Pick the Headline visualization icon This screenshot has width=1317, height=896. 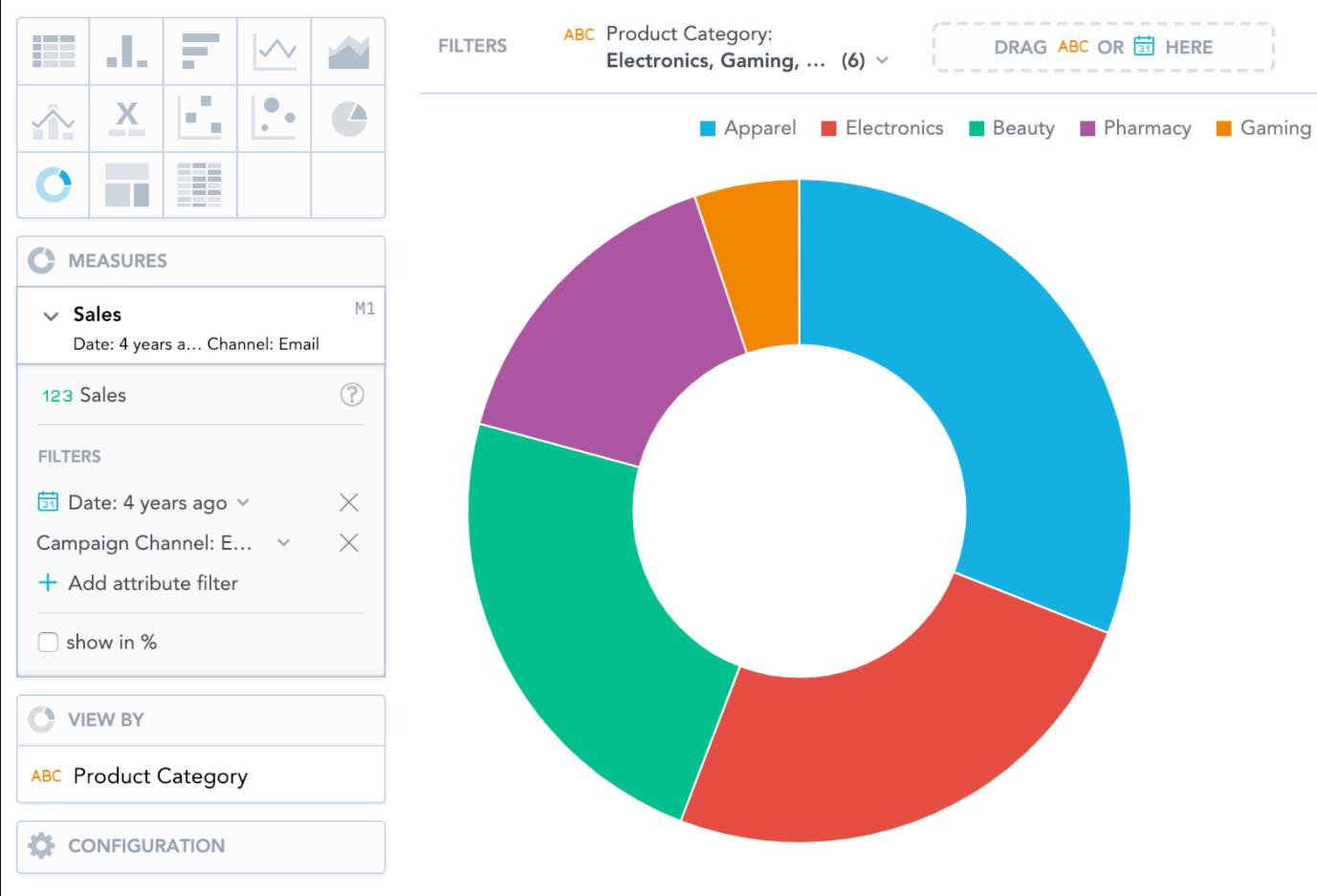(127, 119)
